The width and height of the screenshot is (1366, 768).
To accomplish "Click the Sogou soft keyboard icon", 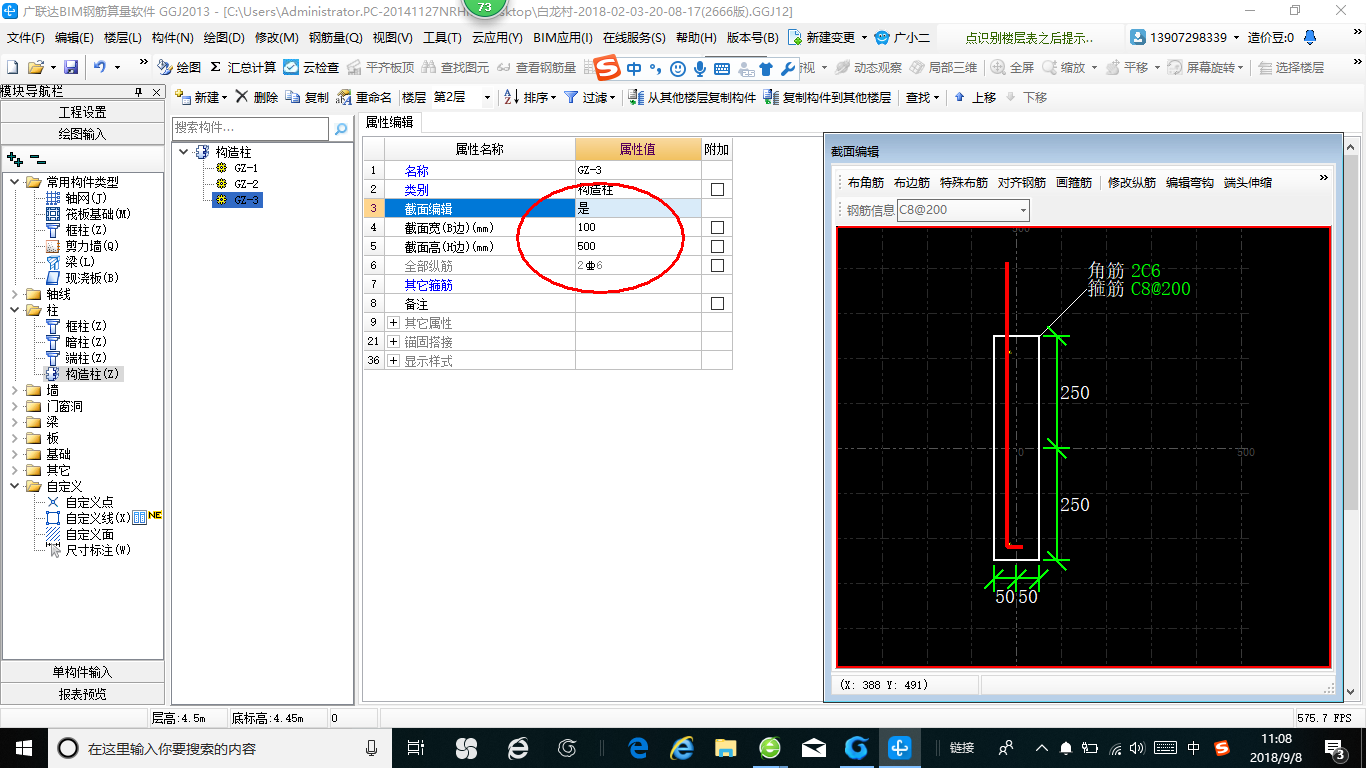I will (722, 68).
